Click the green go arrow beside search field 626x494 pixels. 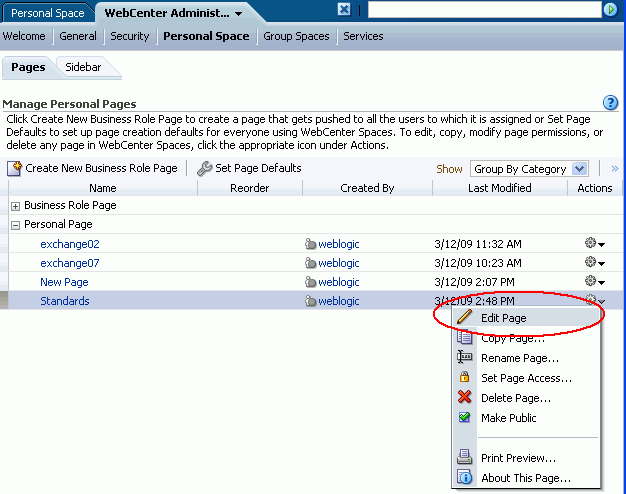pos(610,10)
